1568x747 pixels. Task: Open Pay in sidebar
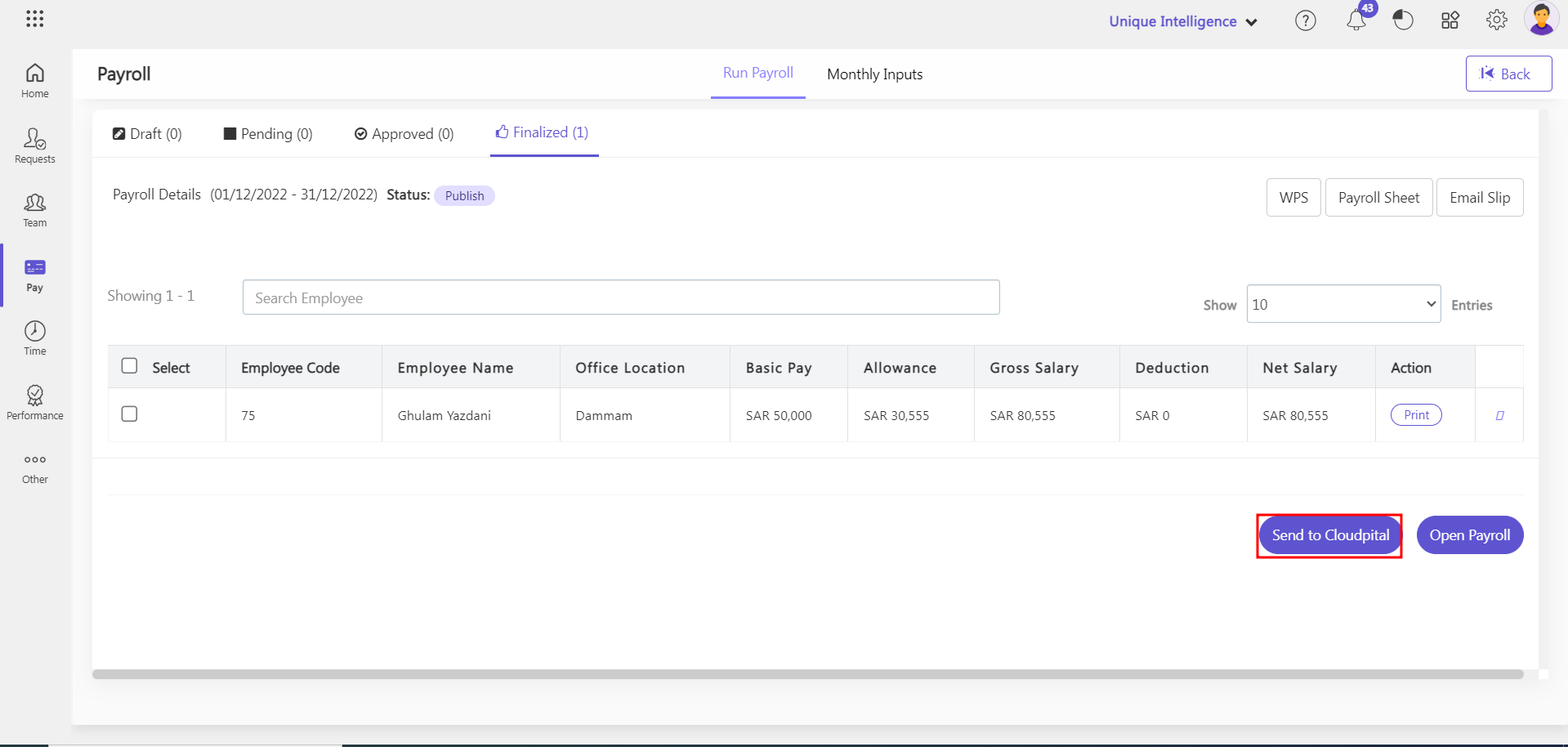click(35, 275)
